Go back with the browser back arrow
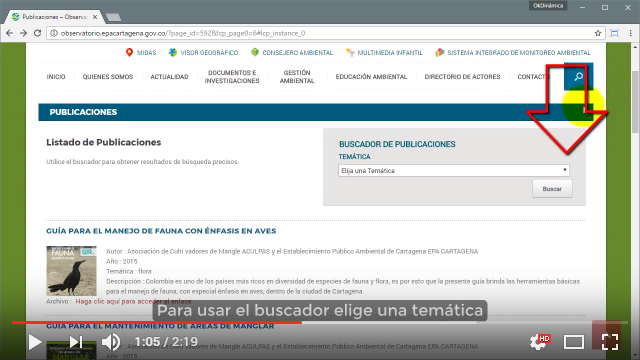Image resolution: width=640 pixels, height=360 pixels. click(x=9, y=33)
